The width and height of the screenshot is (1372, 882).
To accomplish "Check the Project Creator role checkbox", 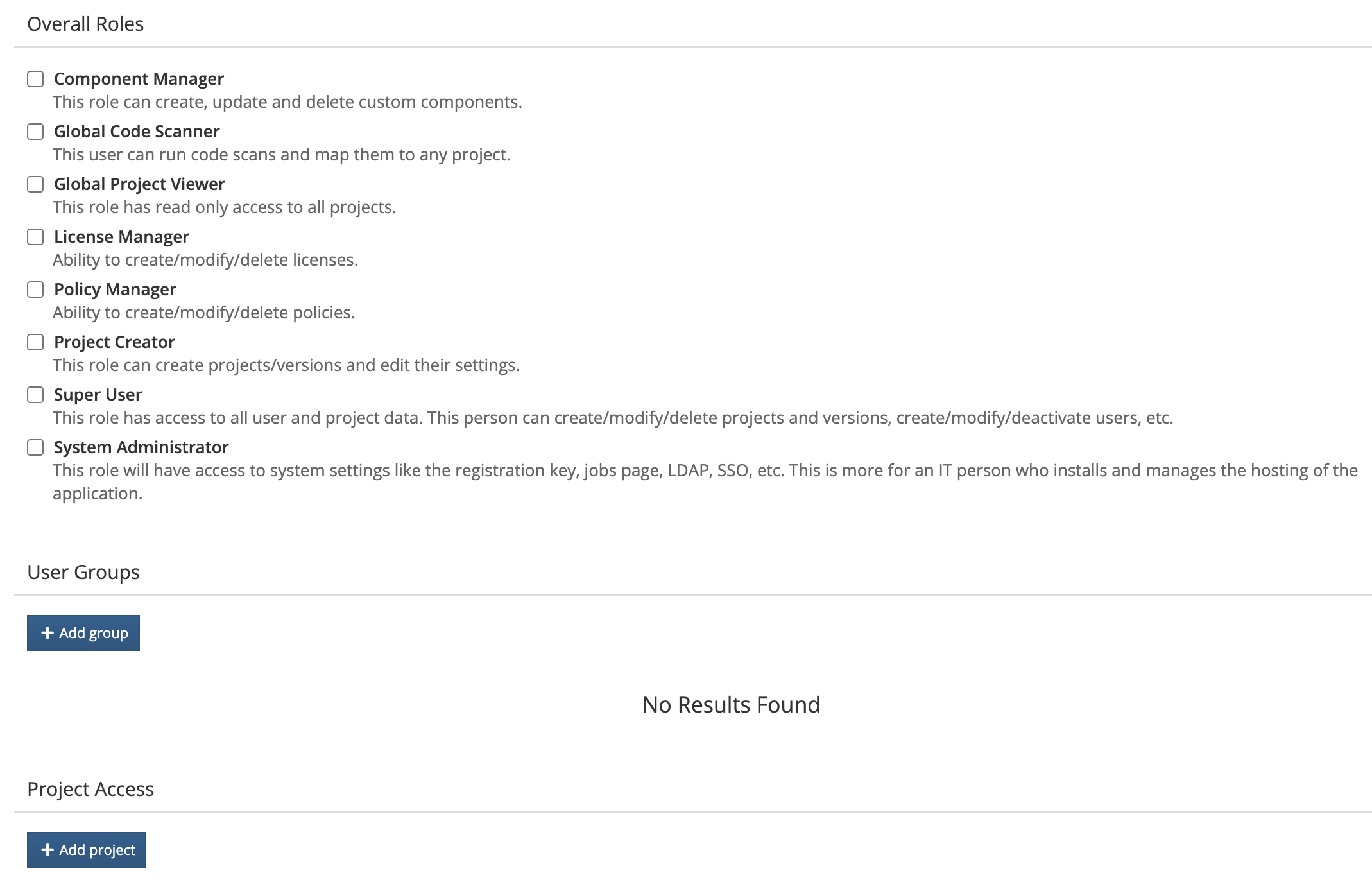I will pyautogui.click(x=36, y=343).
